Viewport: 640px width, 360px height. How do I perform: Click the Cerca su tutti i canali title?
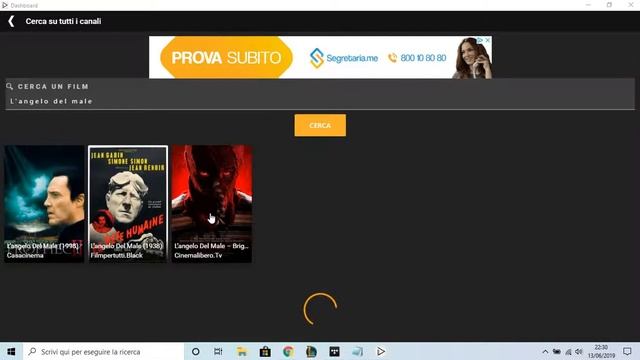[63, 21]
